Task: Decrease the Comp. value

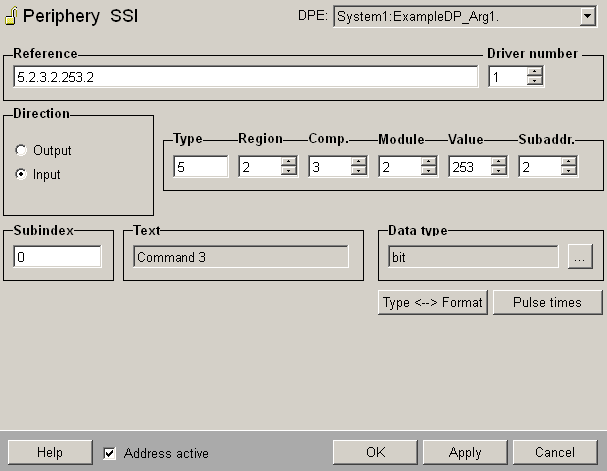Action: coord(359,172)
